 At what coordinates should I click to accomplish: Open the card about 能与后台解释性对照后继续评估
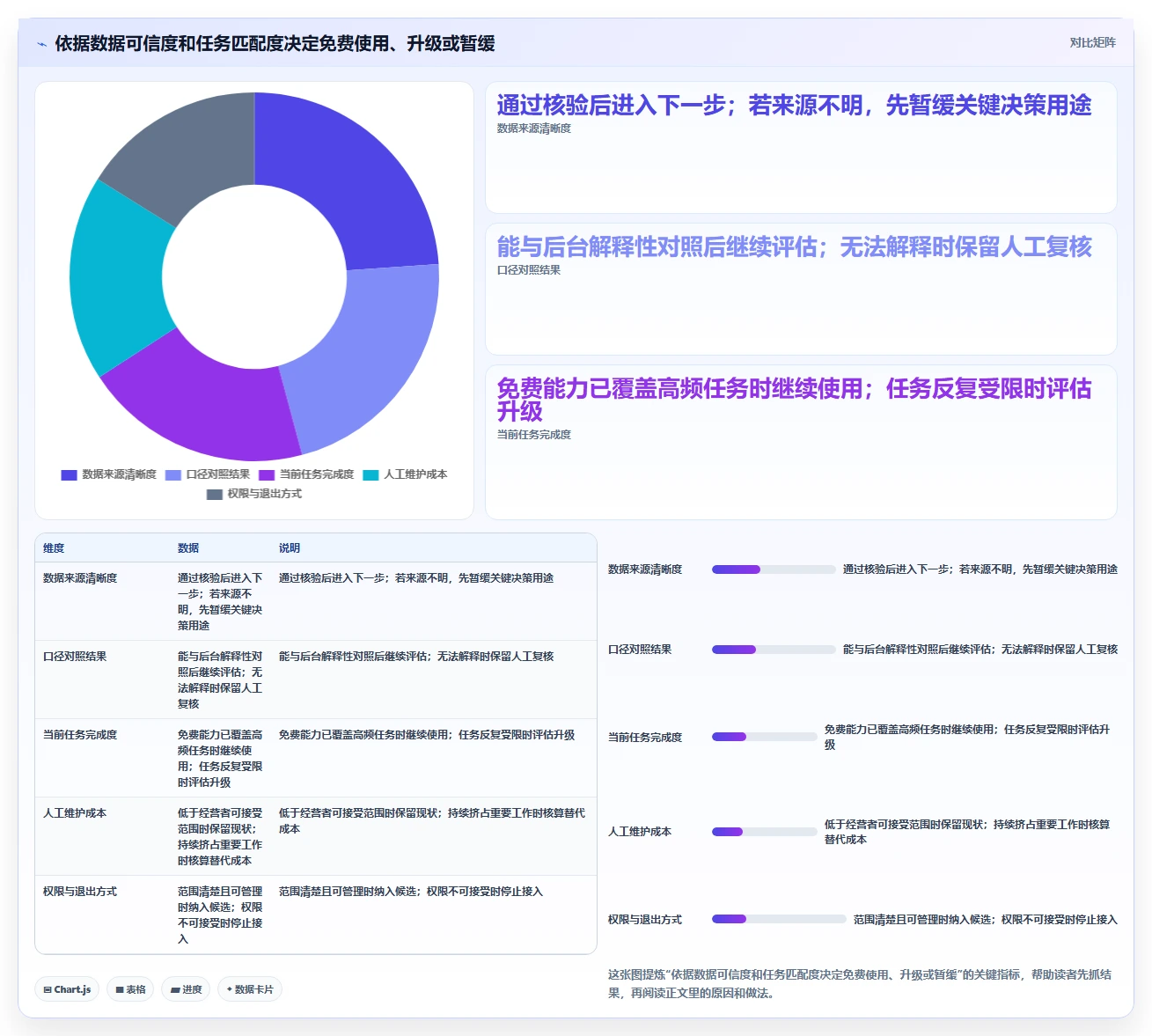[801, 289]
